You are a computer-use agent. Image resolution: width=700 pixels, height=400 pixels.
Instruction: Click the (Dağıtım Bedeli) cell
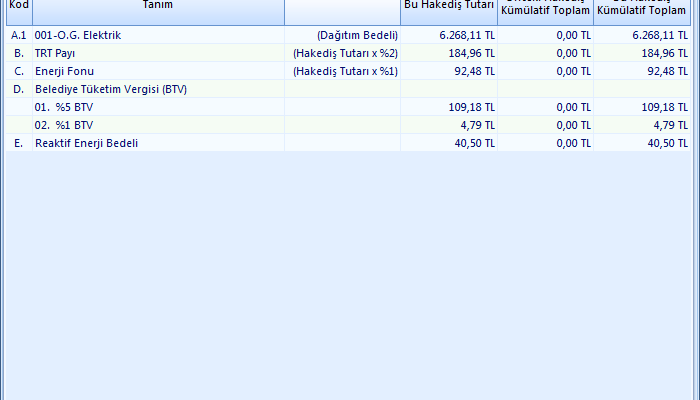tap(357, 35)
